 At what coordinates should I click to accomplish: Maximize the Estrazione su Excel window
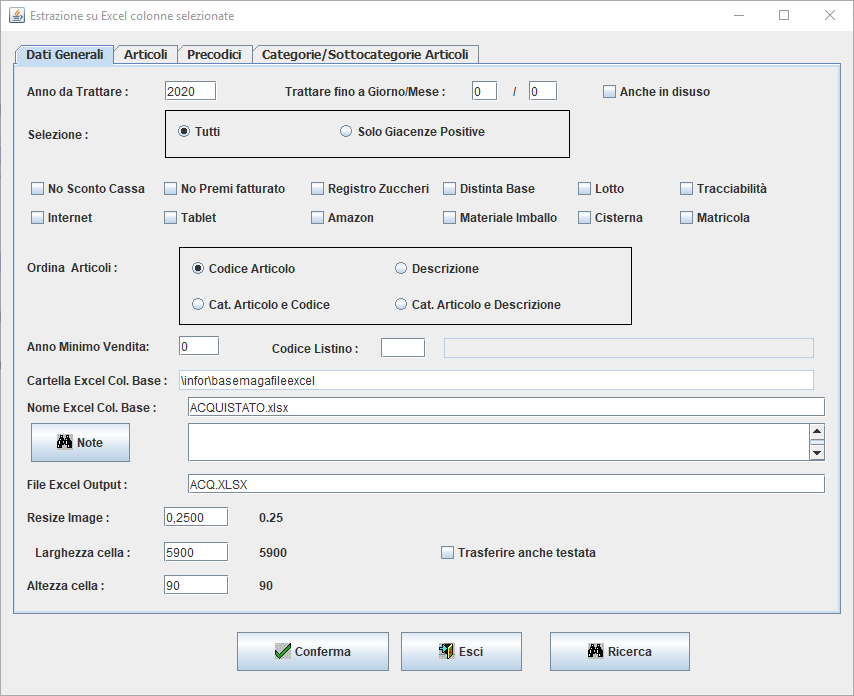coord(784,15)
